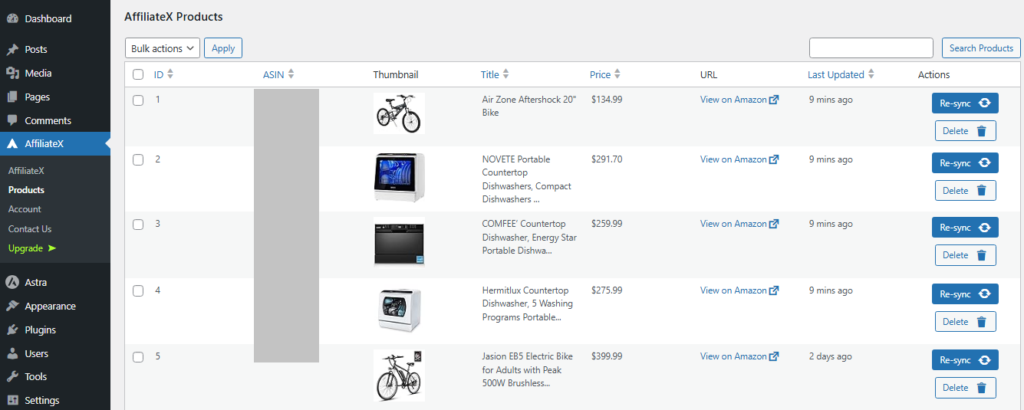The width and height of the screenshot is (1024, 410).
Task: Sort table by ASIN column
Action: pos(279,74)
